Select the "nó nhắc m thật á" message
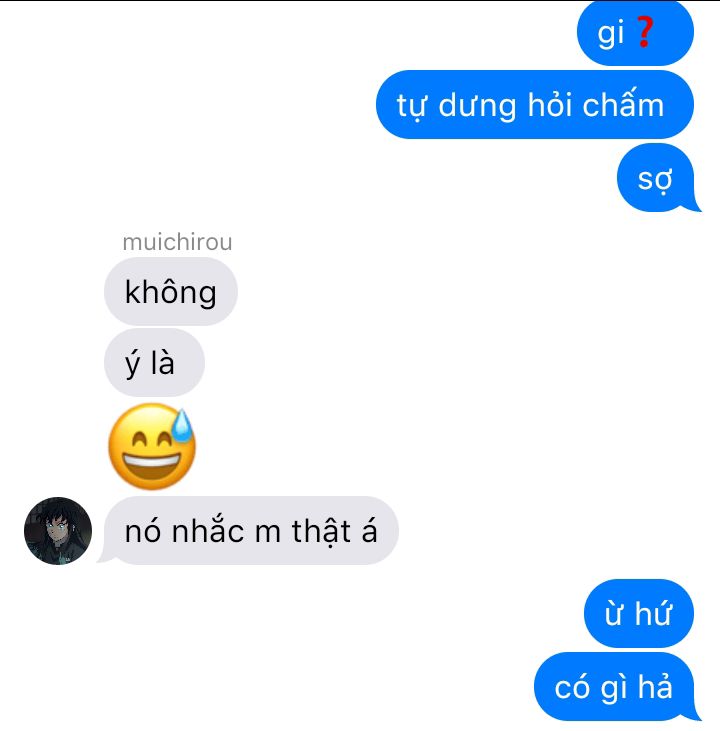 pos(250,531)
